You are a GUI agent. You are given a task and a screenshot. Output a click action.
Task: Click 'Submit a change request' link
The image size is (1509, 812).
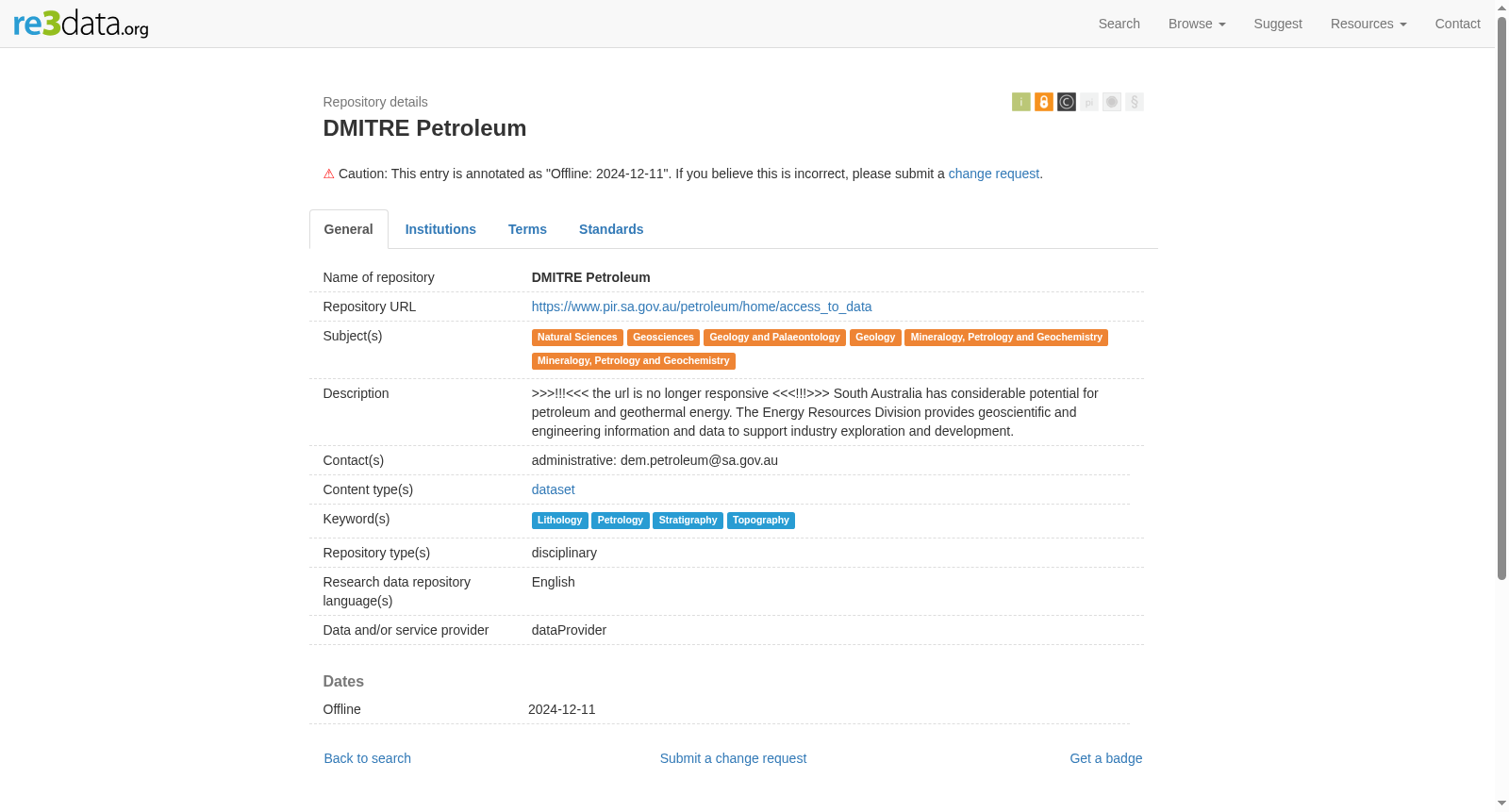point(733,758)
